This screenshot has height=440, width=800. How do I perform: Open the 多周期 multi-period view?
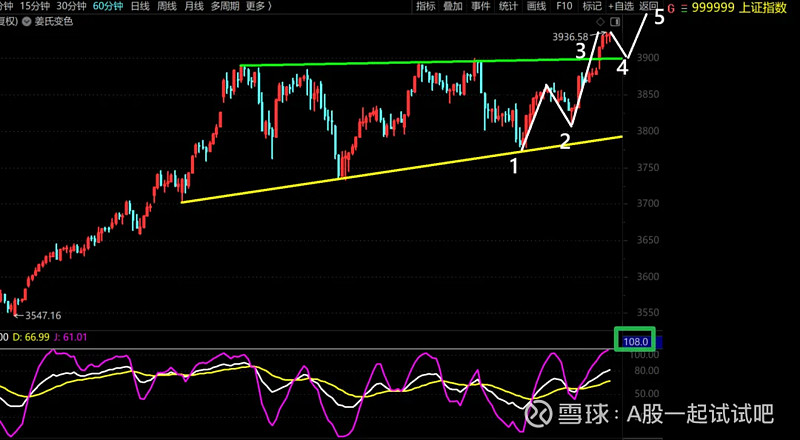pyautogui.click(x=224, y=6)
